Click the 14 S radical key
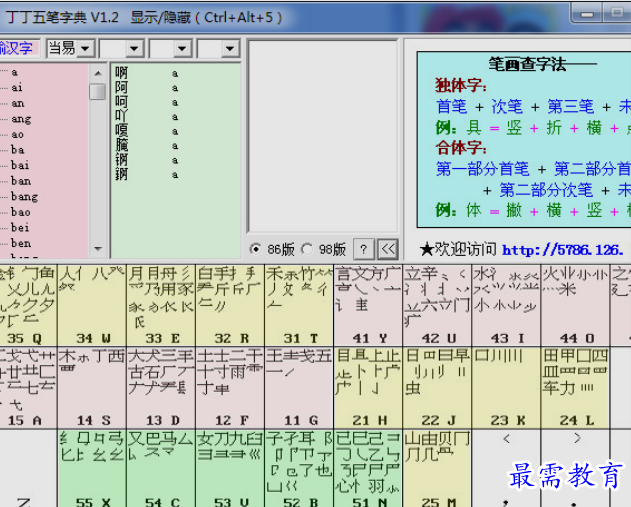This screenshot has height=507, width=631. 92,387
